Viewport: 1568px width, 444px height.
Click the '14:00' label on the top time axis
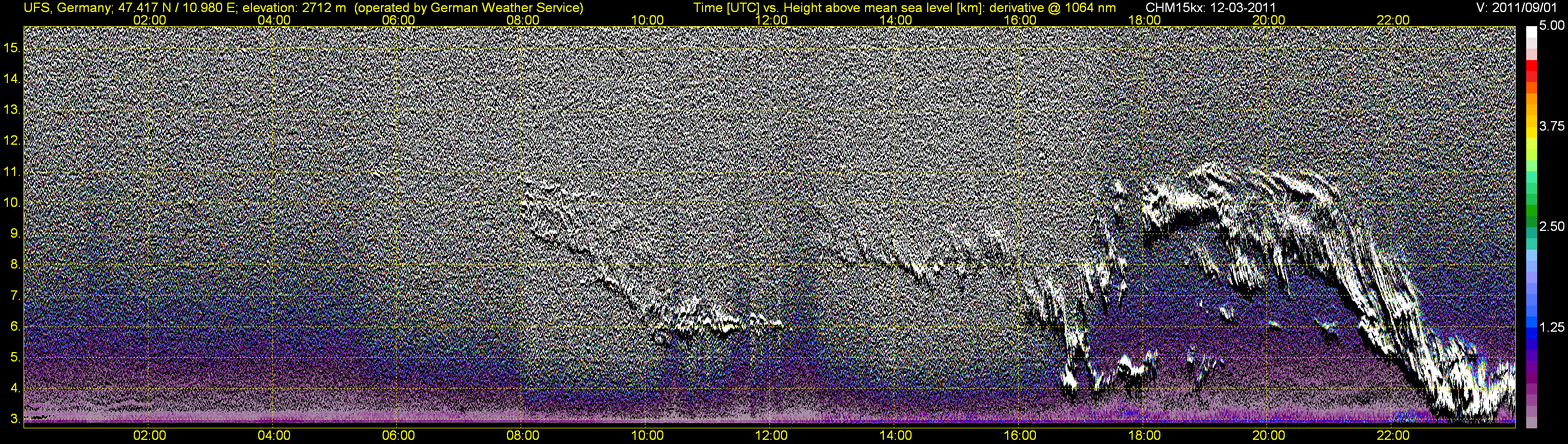tap(896, 20)
